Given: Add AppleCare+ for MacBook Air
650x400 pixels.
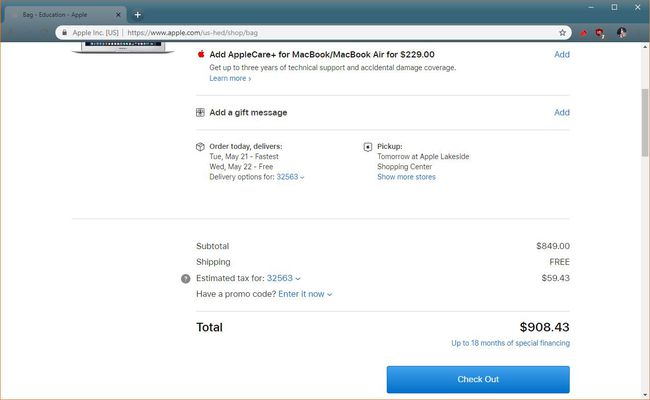Looking at the screenshot, I should coord(562,54).
